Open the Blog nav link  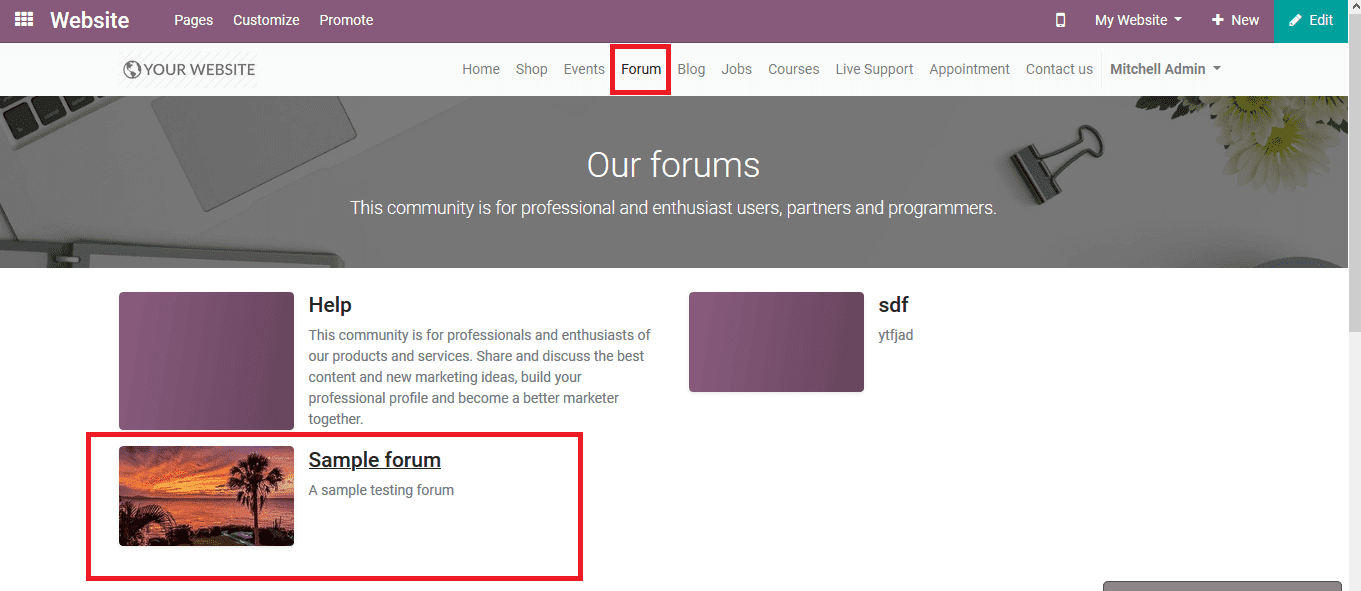pyautogui.click(x=691, y=69)
